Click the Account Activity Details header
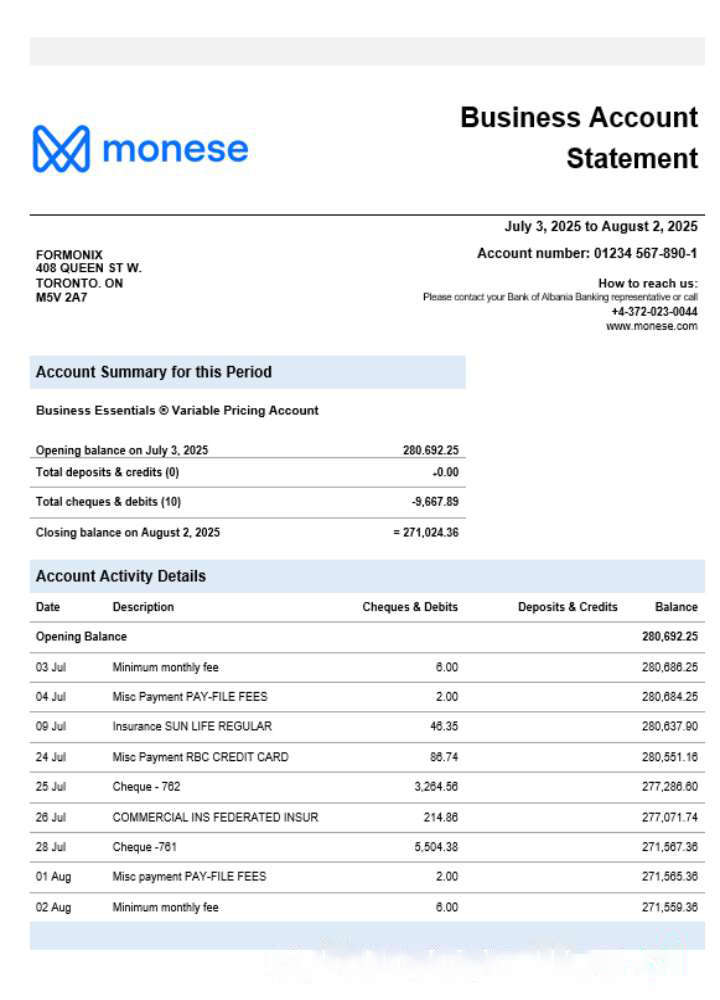This screenshot has width=720, height=1000. click(121, 576)
